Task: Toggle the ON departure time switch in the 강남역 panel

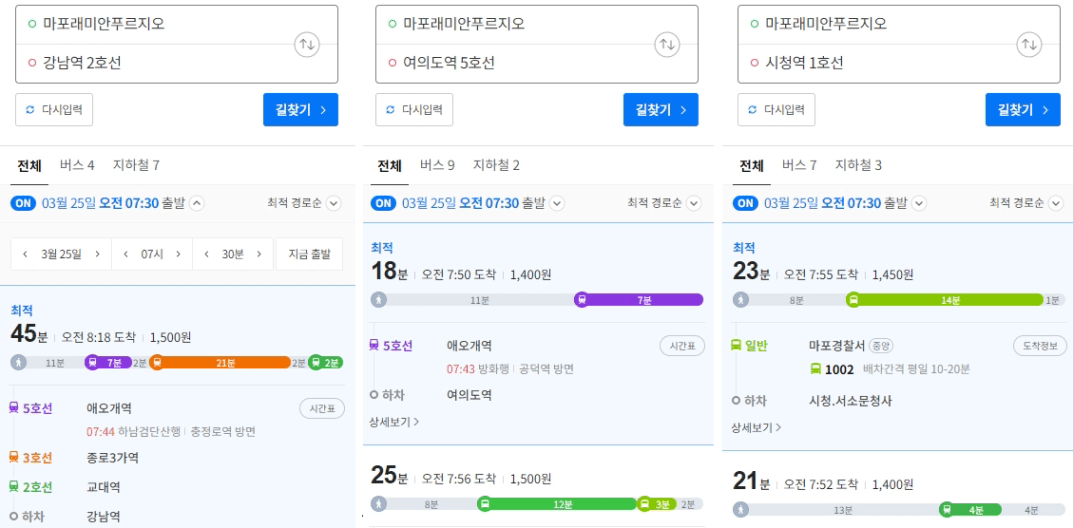Action: click(x=23, y=203)
